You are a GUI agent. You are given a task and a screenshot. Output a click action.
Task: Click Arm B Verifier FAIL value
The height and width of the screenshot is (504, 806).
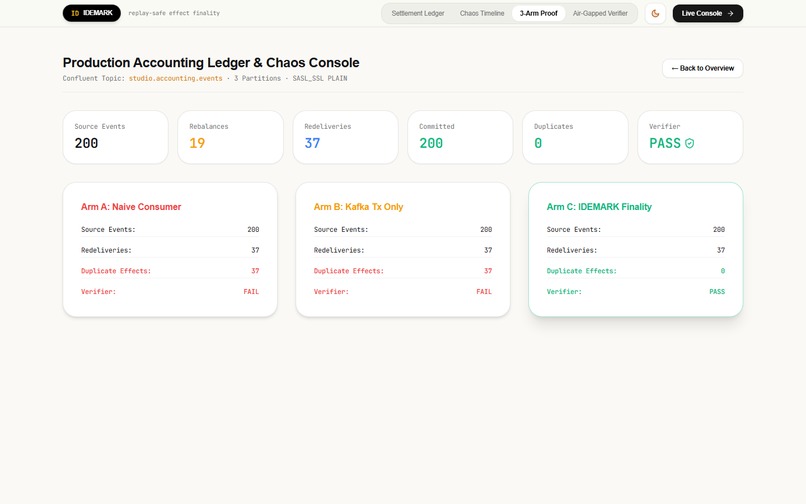pos(484,292)
